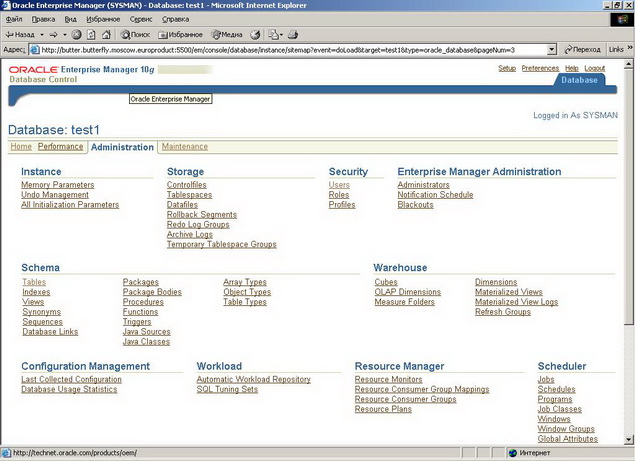
Task: Open the Сервис menu
Action: 141,19
